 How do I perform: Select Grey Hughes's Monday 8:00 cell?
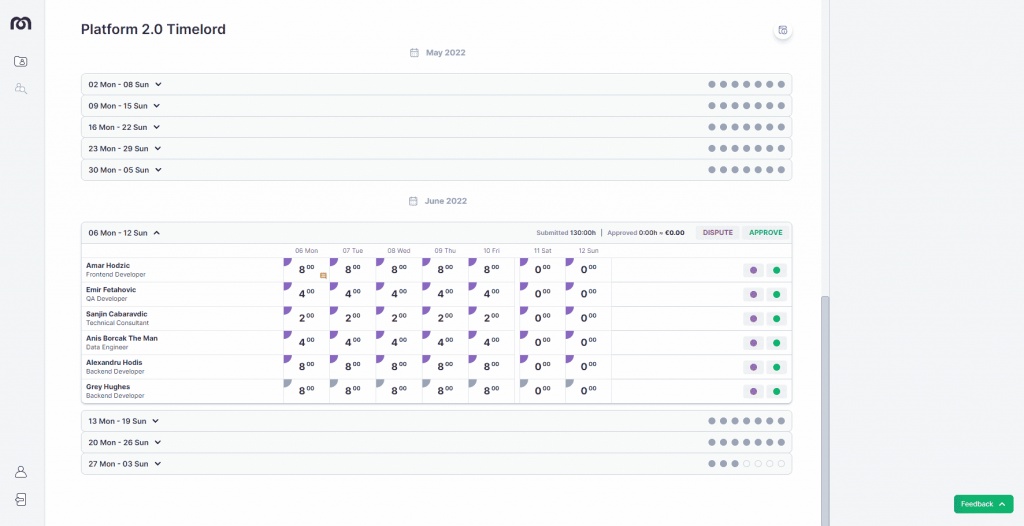(x=306, y=391)
